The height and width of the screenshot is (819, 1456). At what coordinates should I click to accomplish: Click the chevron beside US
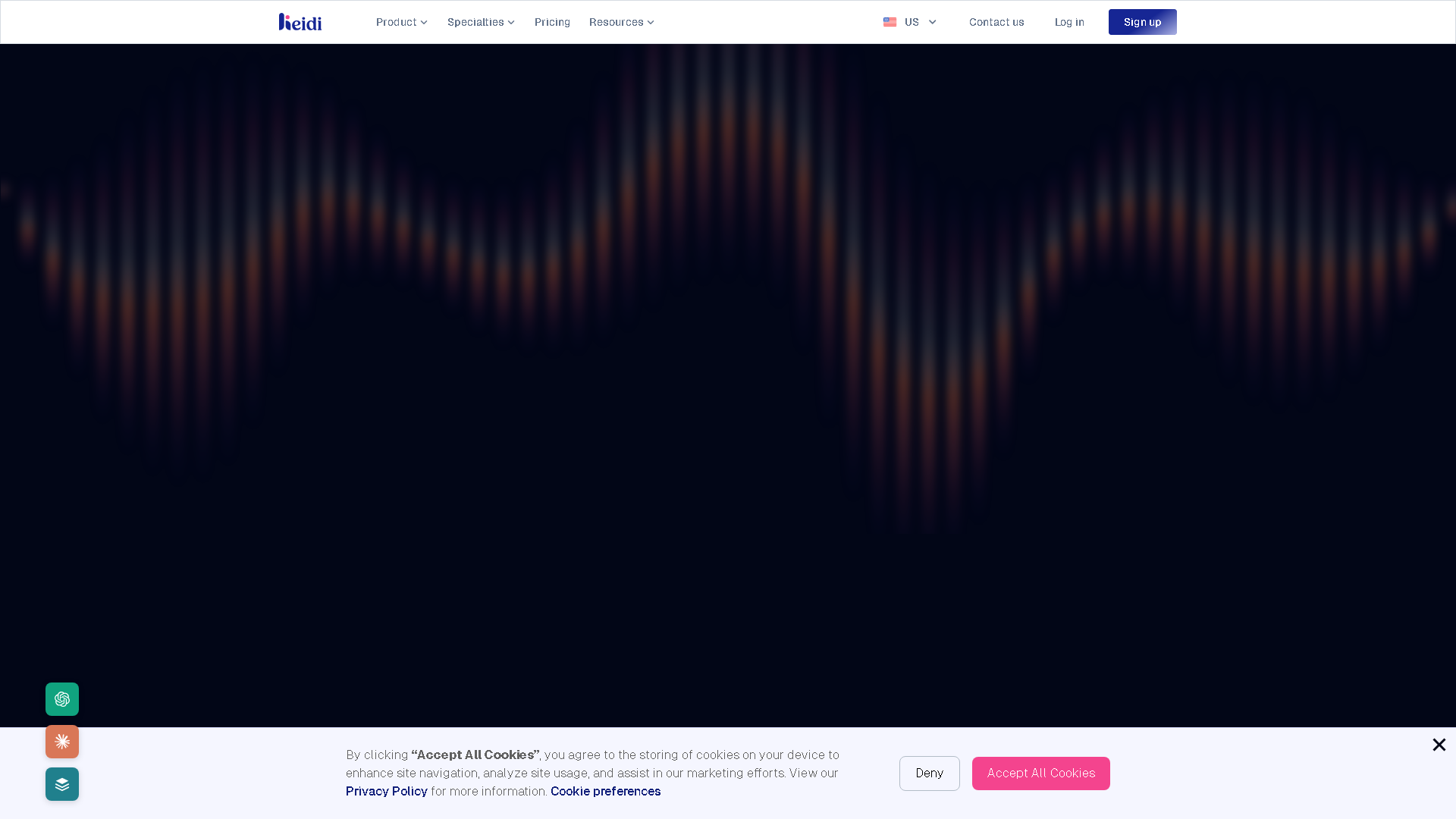(932, 22)
